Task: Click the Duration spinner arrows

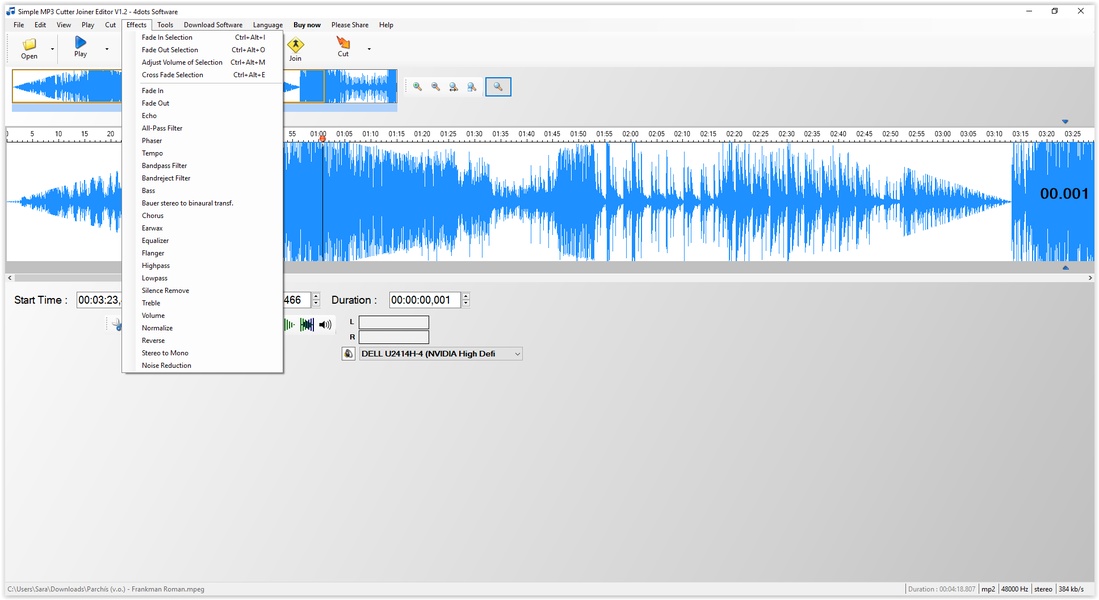Action: point(466,300)
